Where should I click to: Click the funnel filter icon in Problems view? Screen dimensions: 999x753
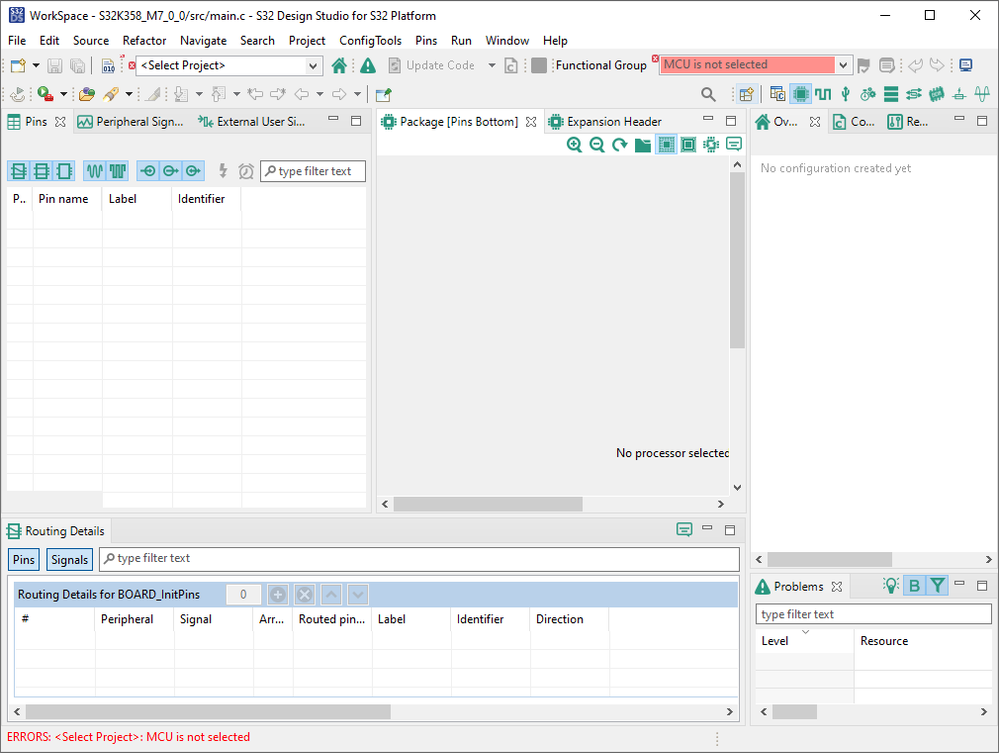tap(937, 585)
